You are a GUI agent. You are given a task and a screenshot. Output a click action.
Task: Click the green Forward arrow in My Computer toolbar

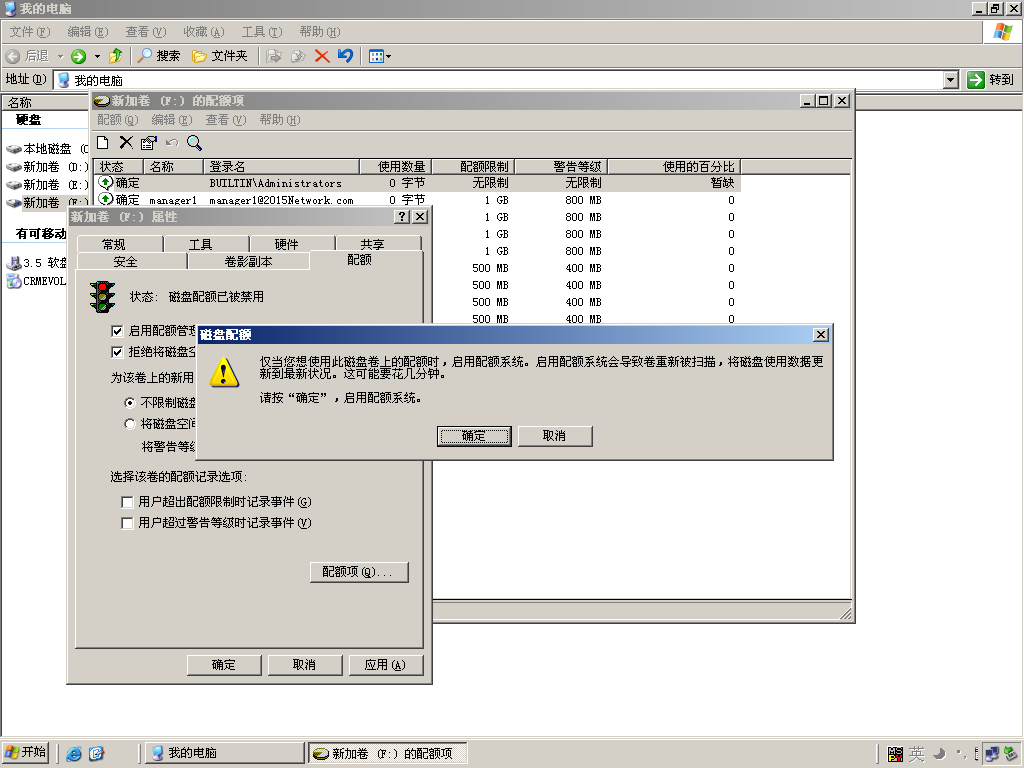(78, 57)
